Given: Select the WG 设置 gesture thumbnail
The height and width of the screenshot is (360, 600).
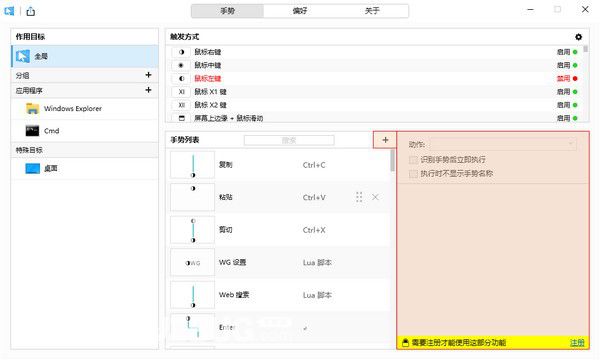Looking at the screenshot, I should click(192, 262).
